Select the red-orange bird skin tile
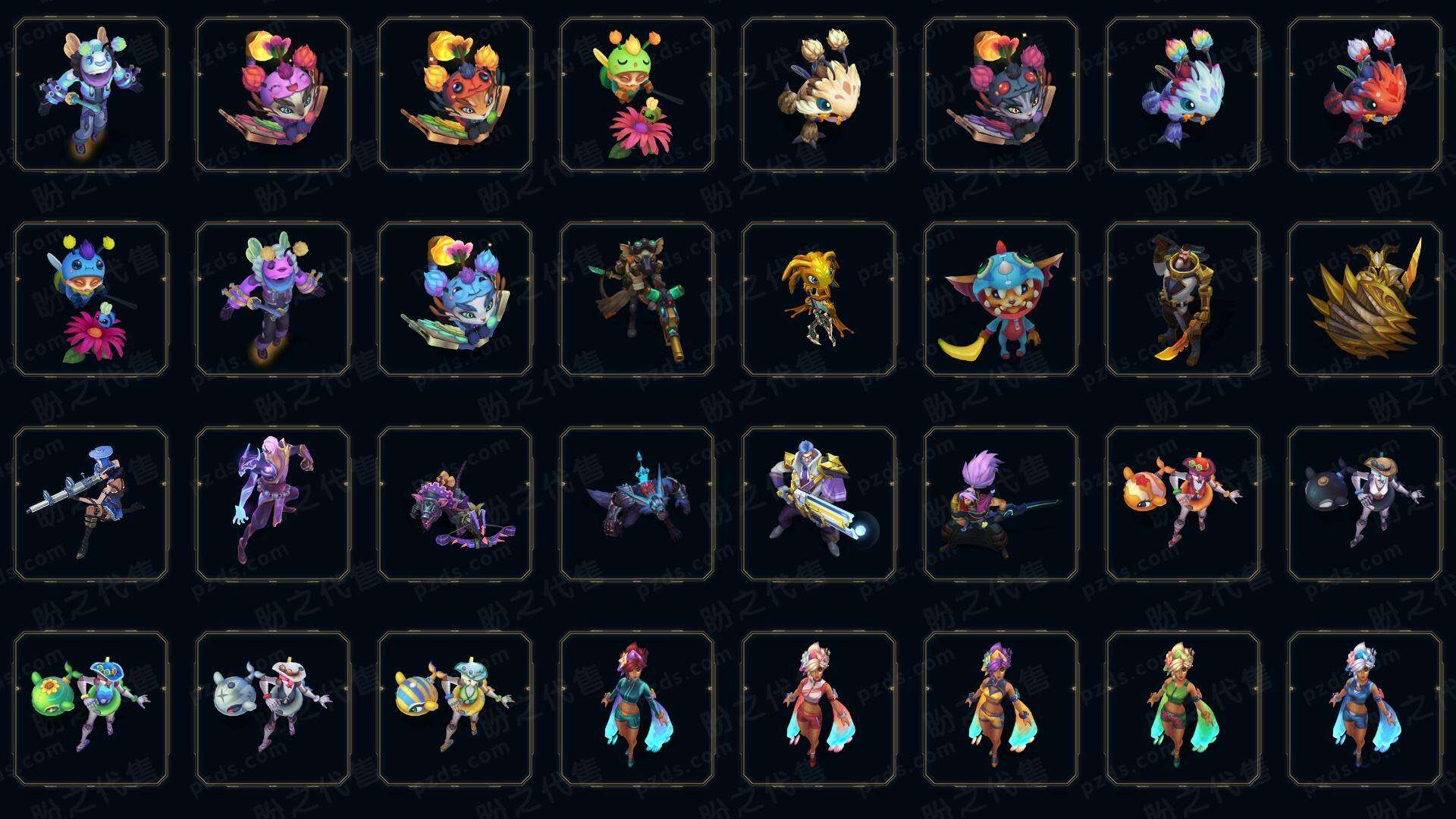This screenshot has height=819, width=1456. [x=1365, y=95]
